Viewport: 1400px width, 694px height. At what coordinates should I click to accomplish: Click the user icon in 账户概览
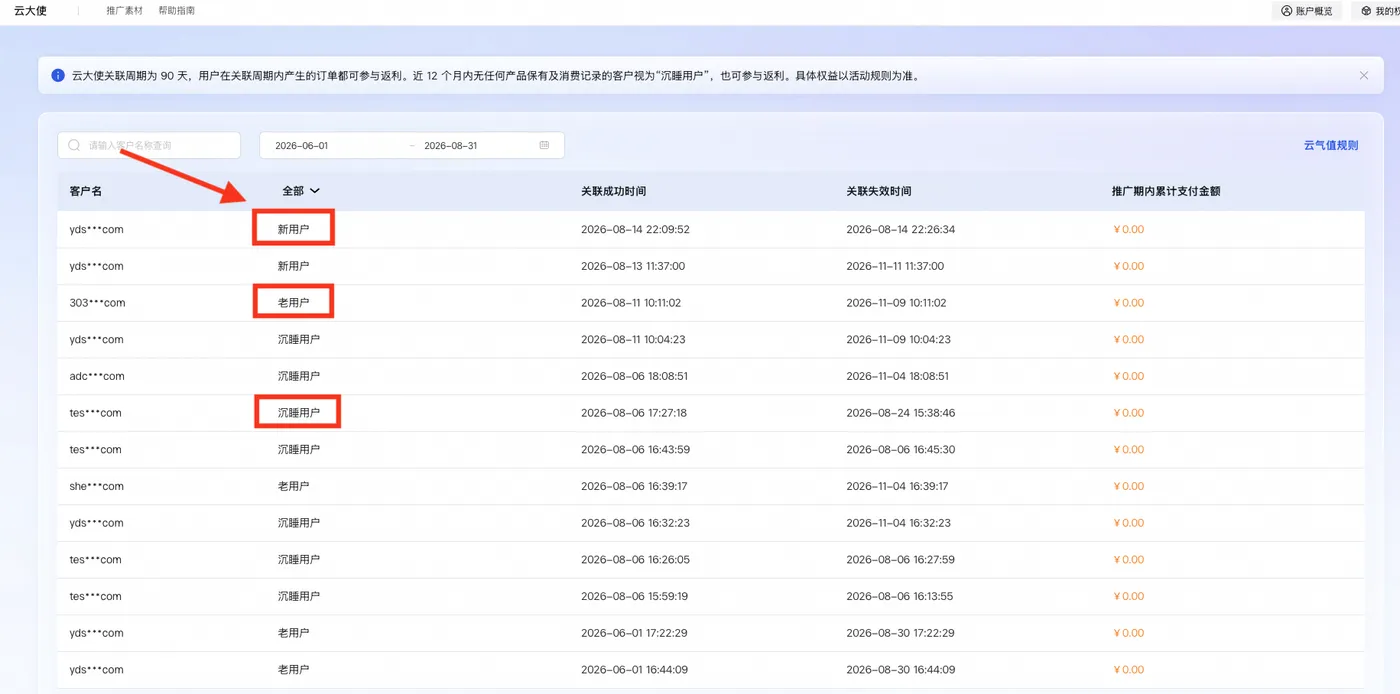(1287, 11)
